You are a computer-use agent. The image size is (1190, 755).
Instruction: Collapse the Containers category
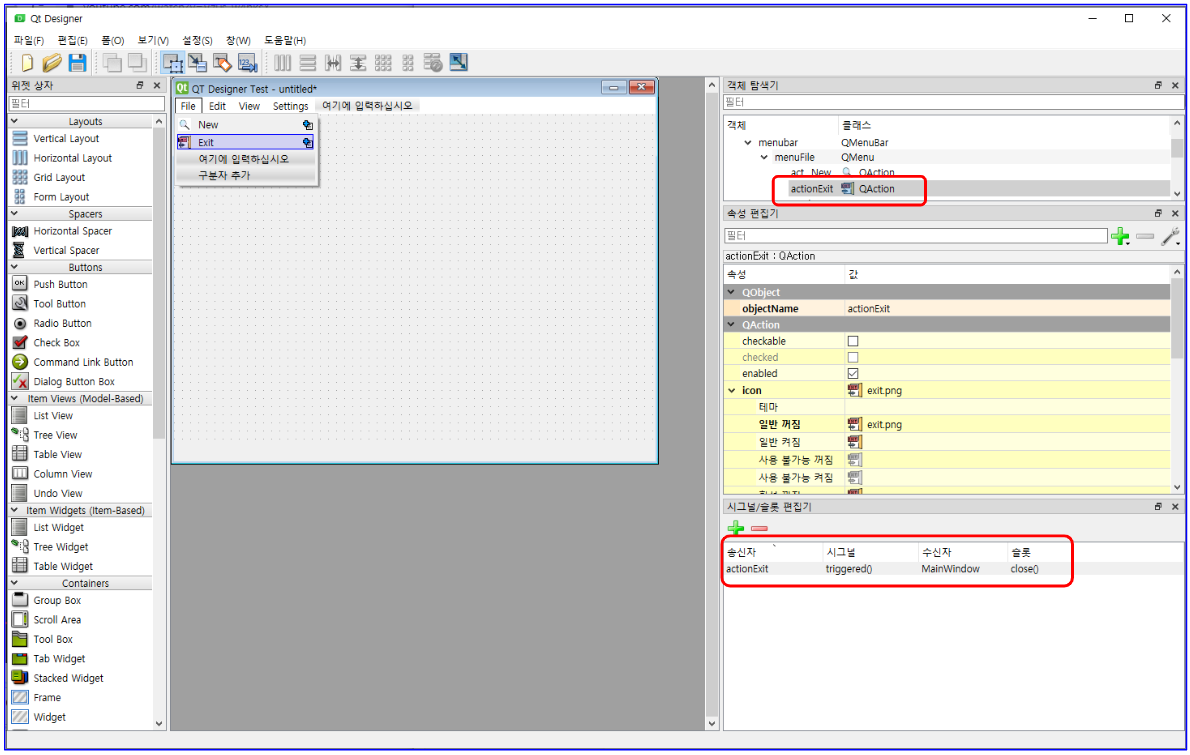pos(14,584)
